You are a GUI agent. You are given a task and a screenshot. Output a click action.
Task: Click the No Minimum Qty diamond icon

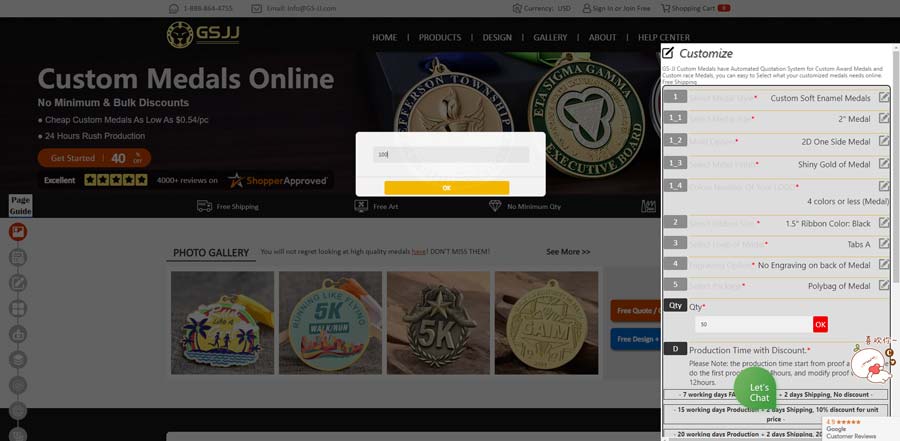(495, 206)
